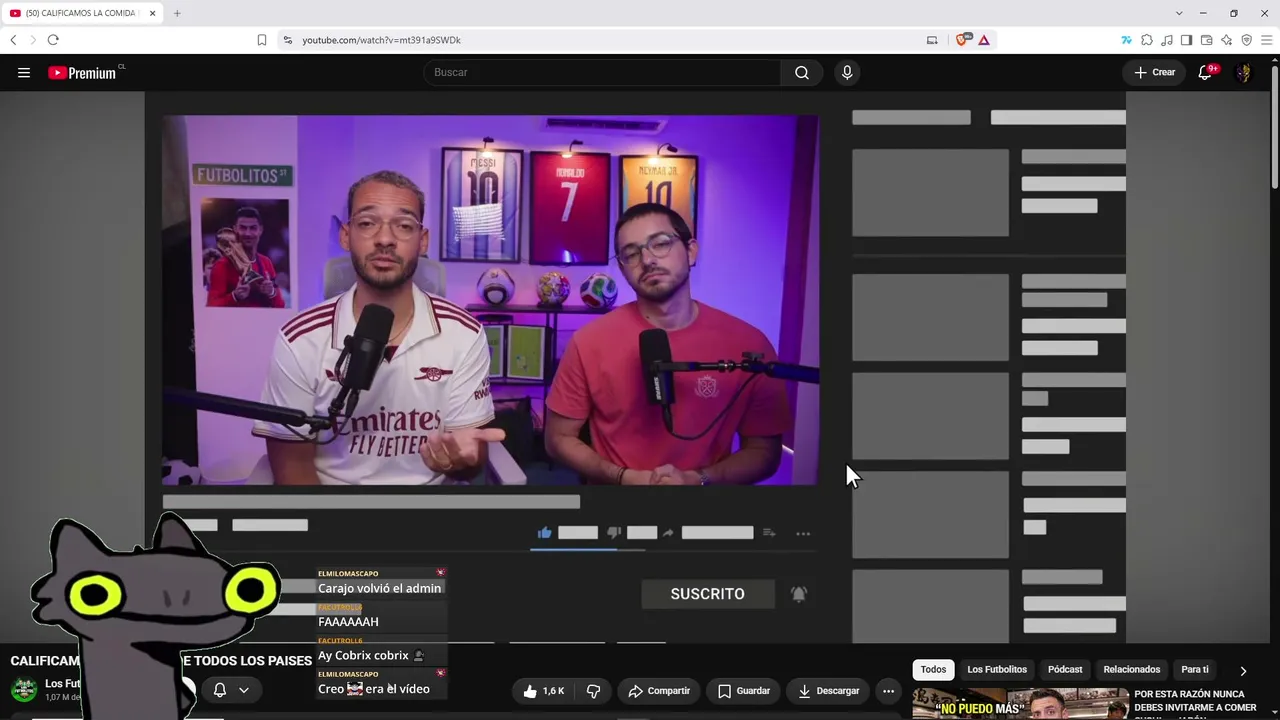Open a new browser tab
This screenshot has height=720, width=1280.
coord(177,13)
